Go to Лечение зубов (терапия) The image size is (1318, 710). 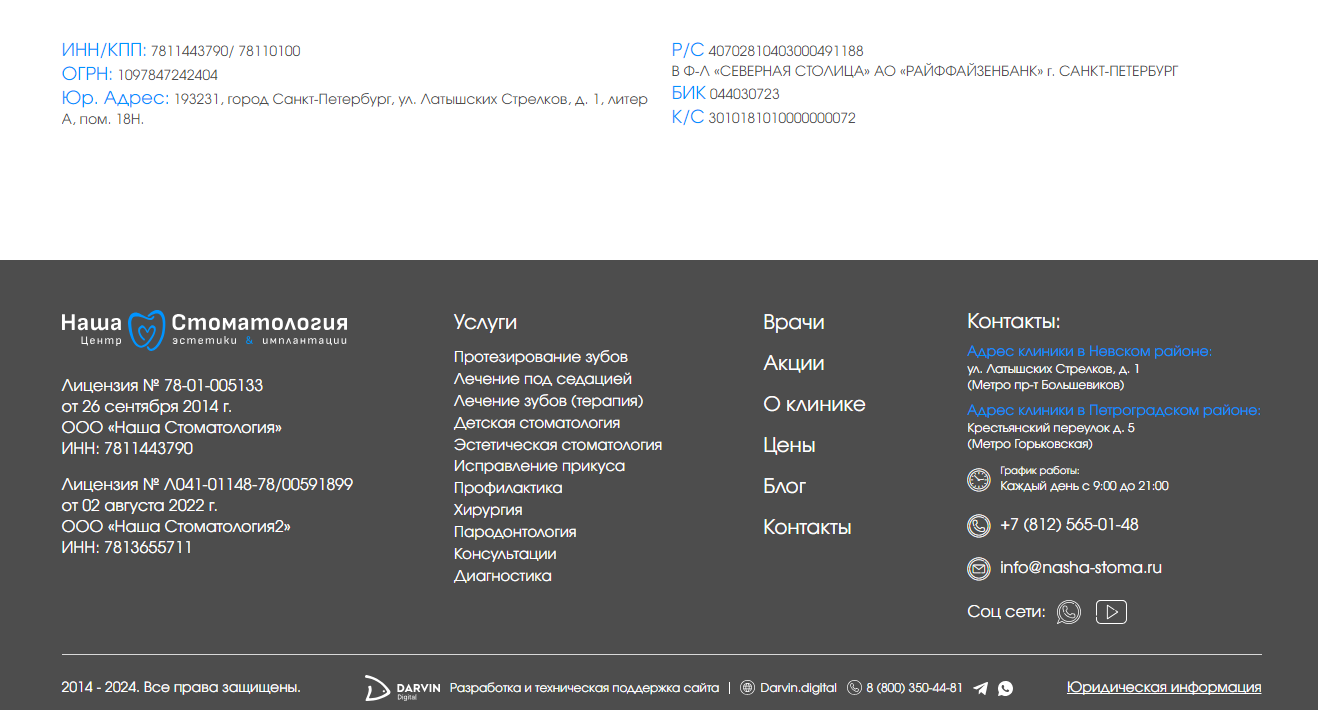pyautogui.click(x=548, y=401)
